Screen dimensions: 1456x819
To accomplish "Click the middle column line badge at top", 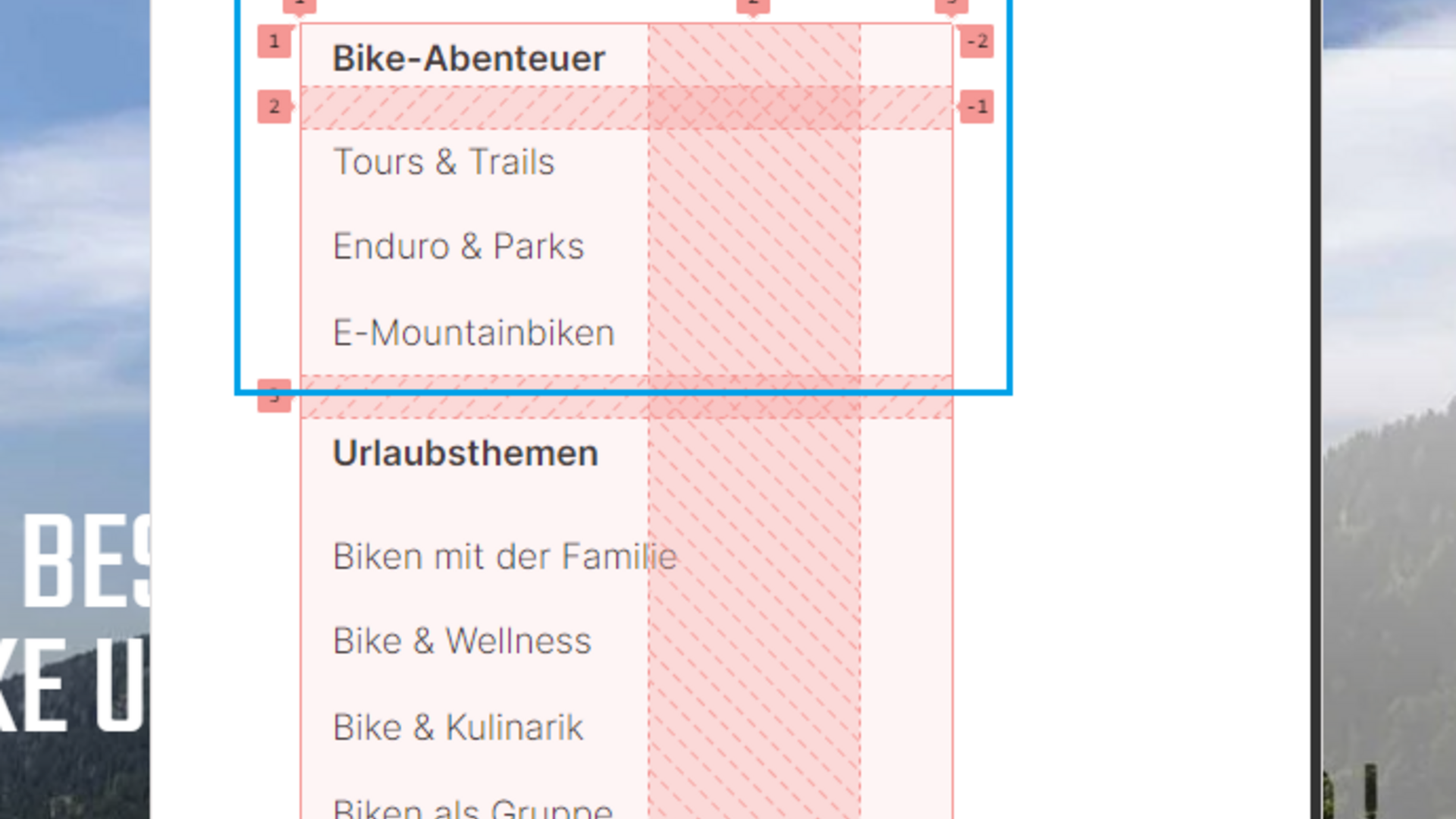I will (x=753, y=5).
